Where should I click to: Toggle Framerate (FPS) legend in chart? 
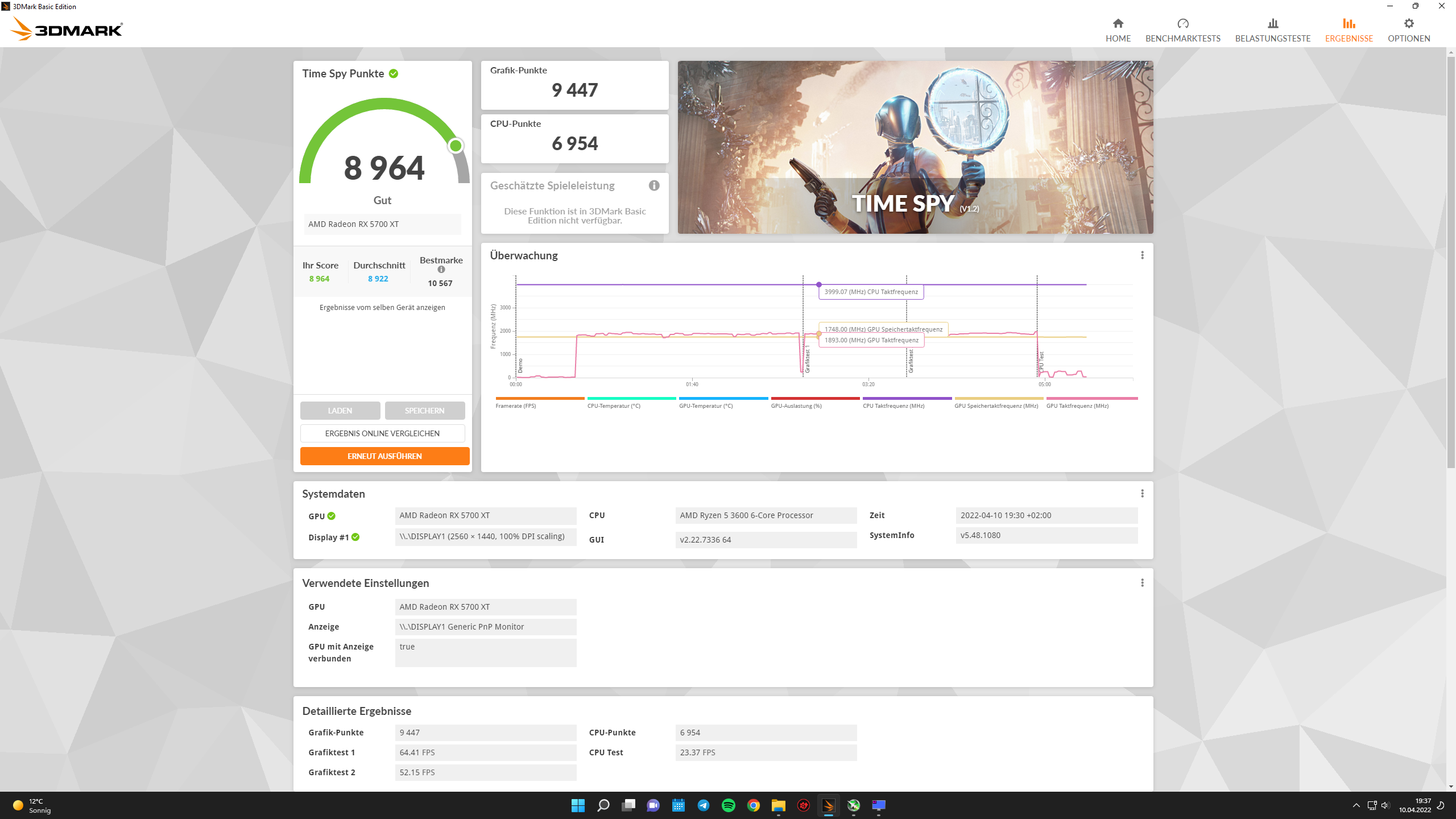[515, 406]
